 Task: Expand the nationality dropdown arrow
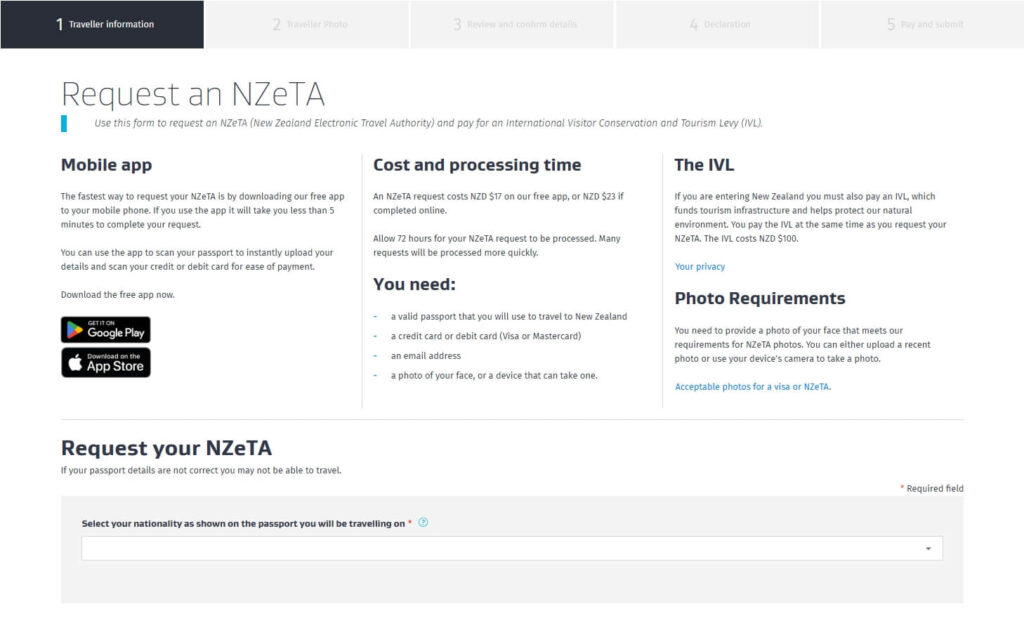click(928, 547)
